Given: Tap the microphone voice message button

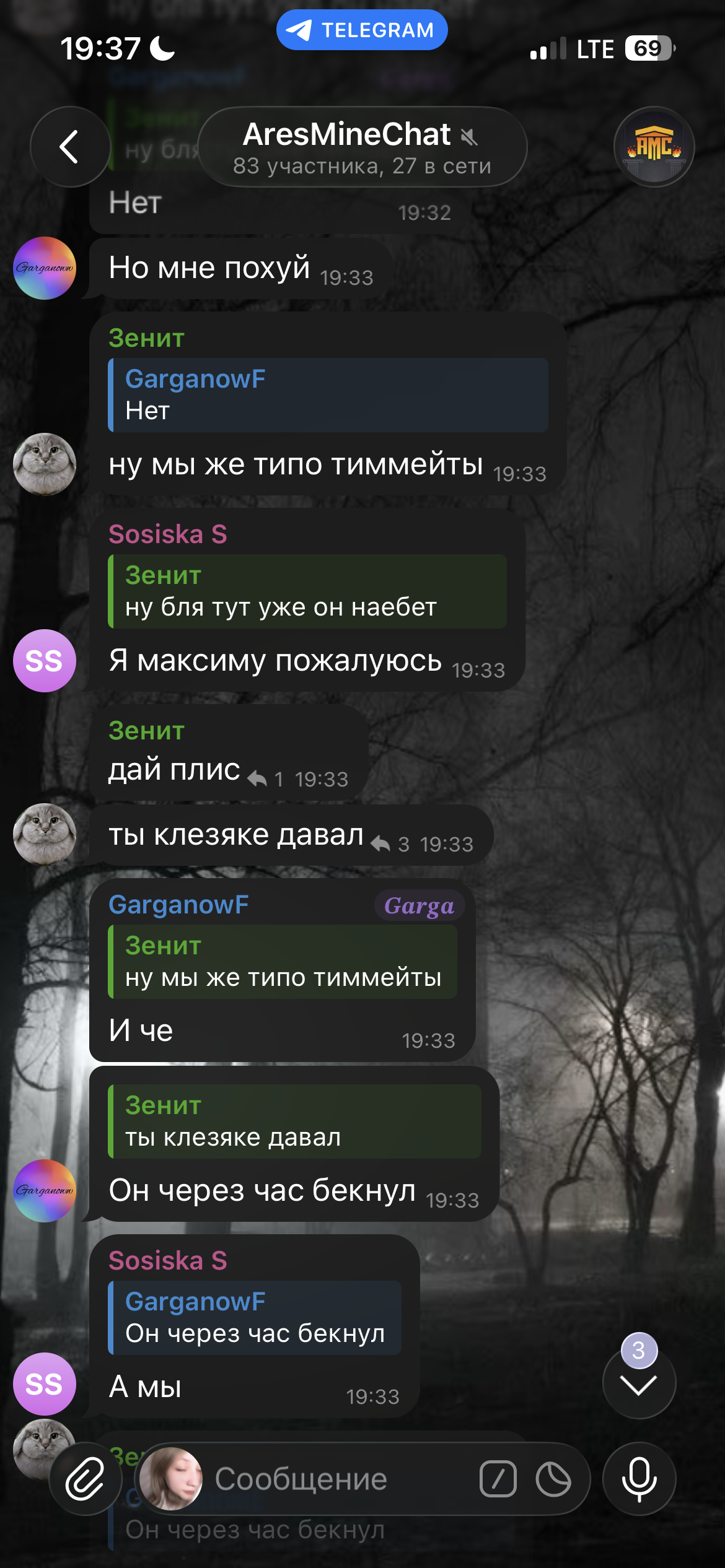Looking at the screenshot, I should (x=639, y=1479).
